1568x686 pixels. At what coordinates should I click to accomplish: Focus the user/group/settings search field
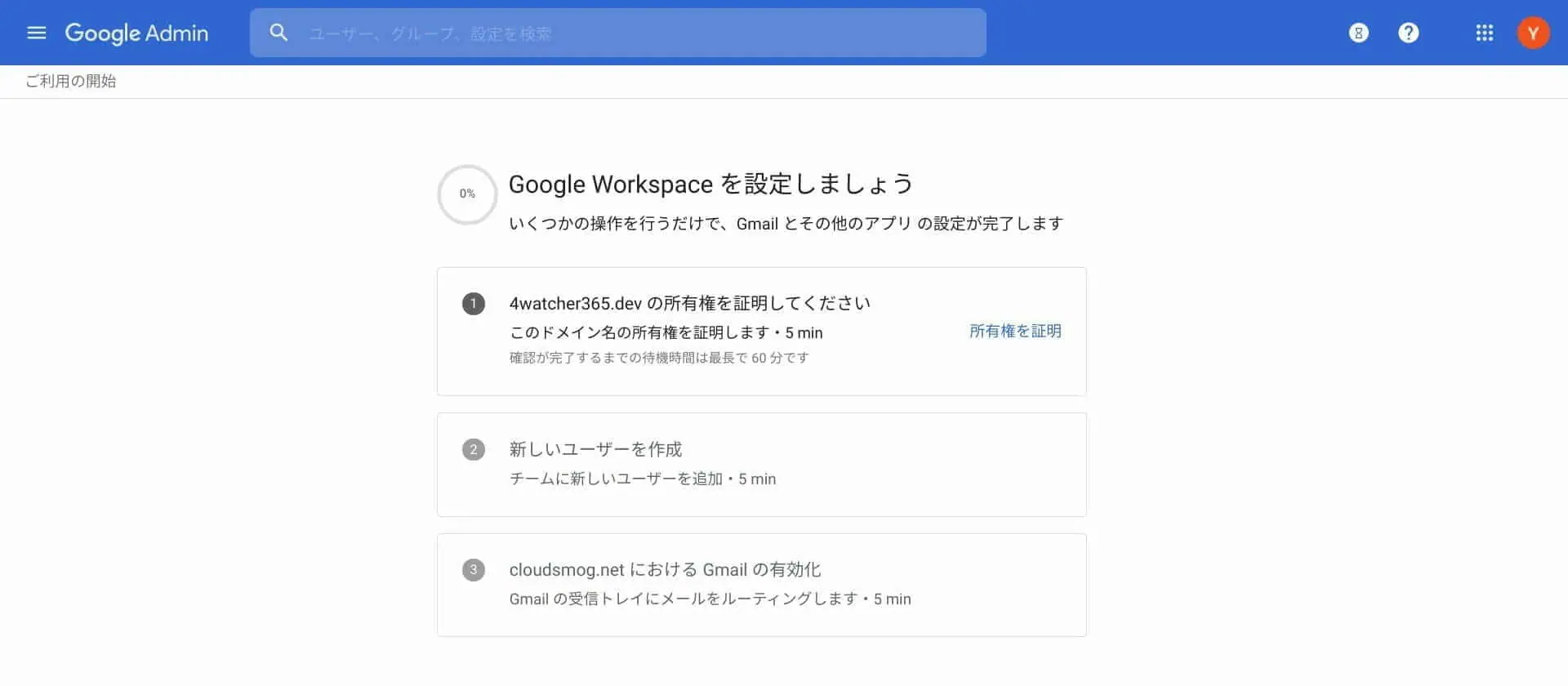[617, 33]
